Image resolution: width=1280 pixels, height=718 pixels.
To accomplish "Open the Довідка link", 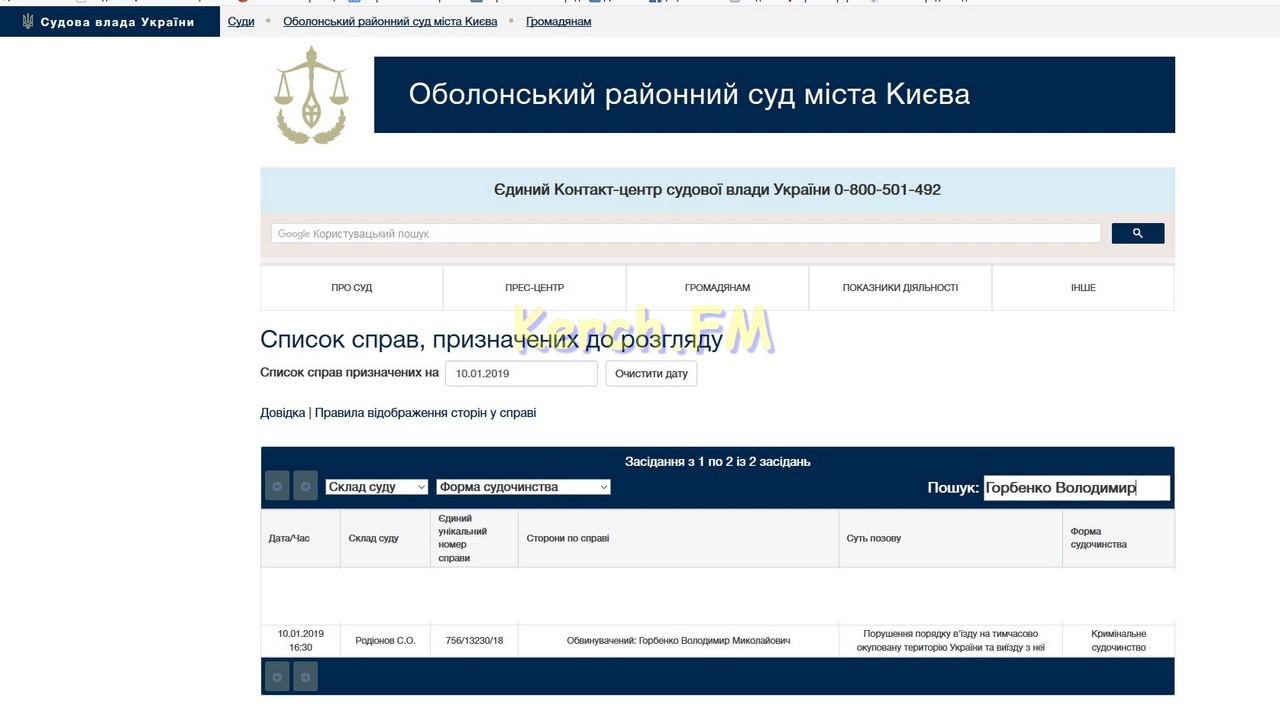I will (282, 413).
